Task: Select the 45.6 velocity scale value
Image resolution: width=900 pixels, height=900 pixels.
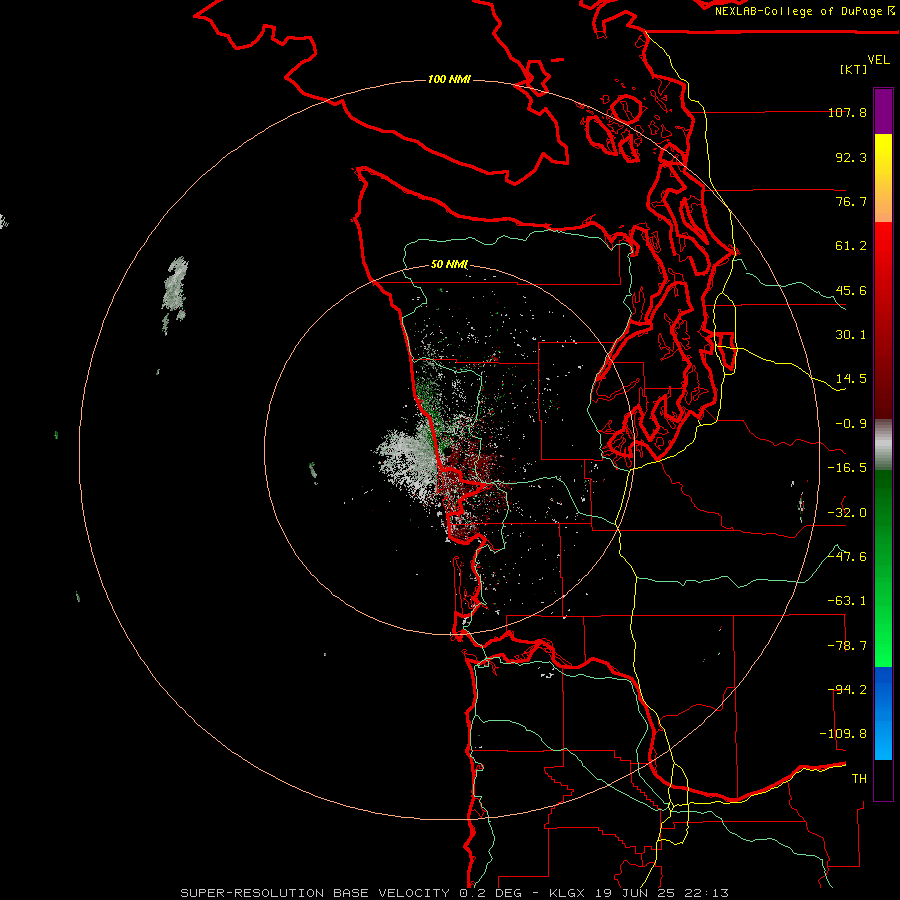Action: [851, 290]
